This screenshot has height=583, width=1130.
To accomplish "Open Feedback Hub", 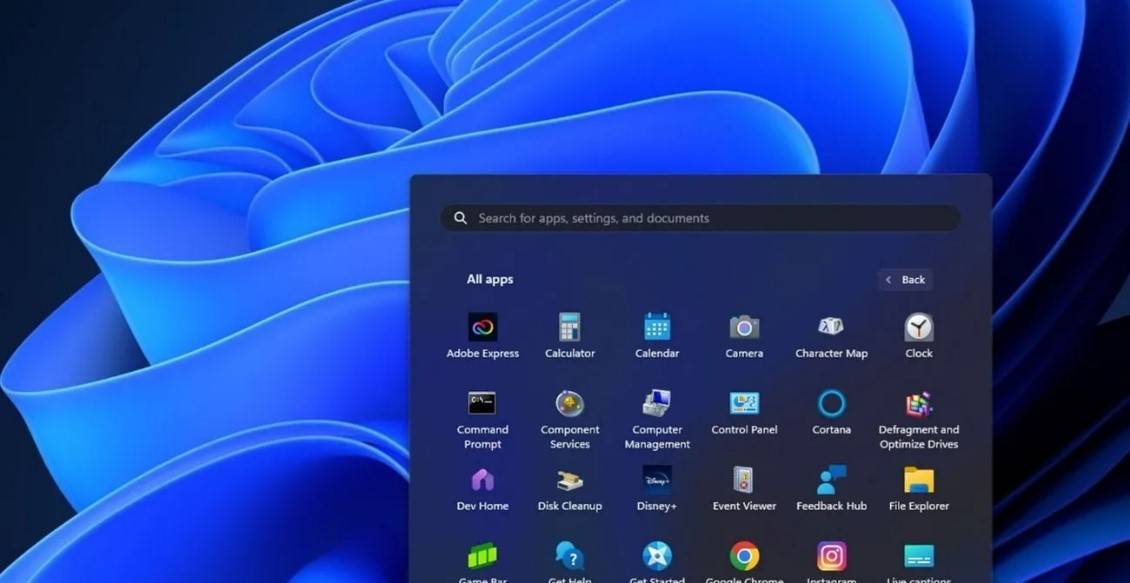I will pyautogui.click(x=831, y=481).
